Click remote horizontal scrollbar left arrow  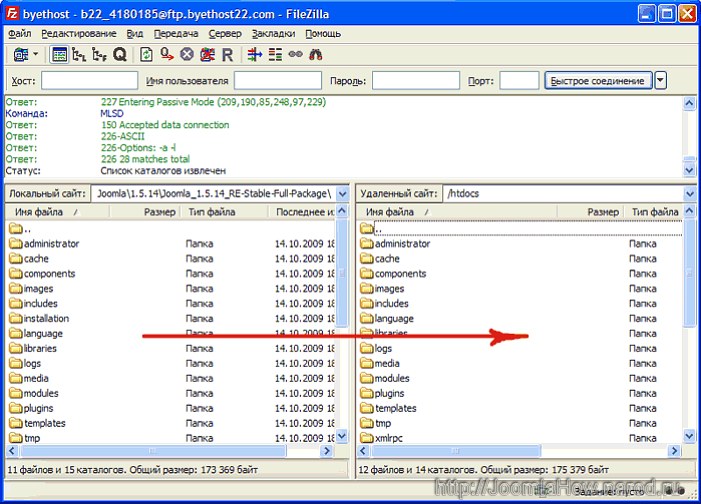coord(363,451)
